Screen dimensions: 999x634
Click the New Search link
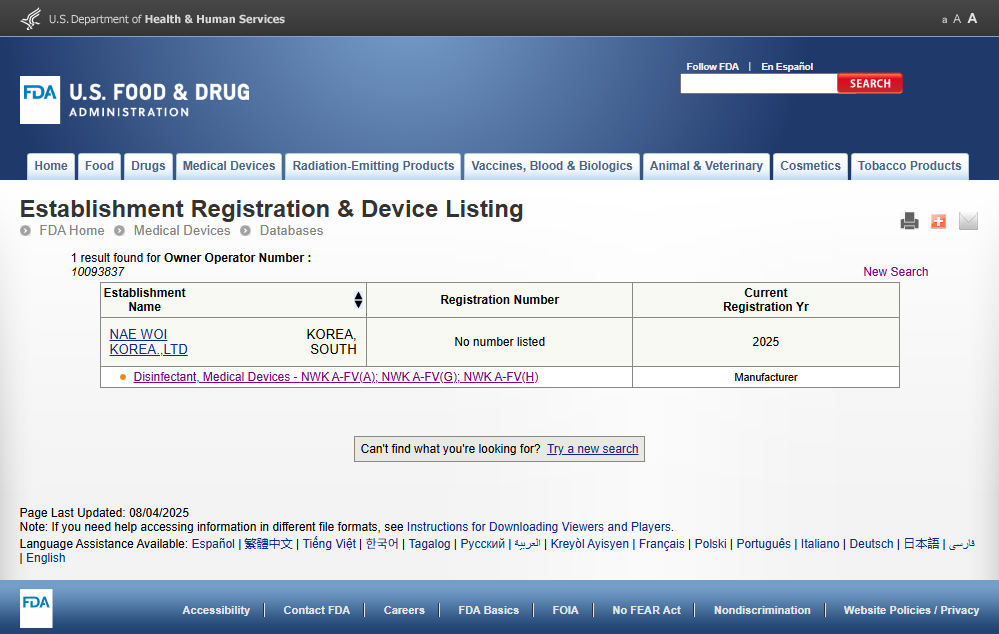coord(895,272)
